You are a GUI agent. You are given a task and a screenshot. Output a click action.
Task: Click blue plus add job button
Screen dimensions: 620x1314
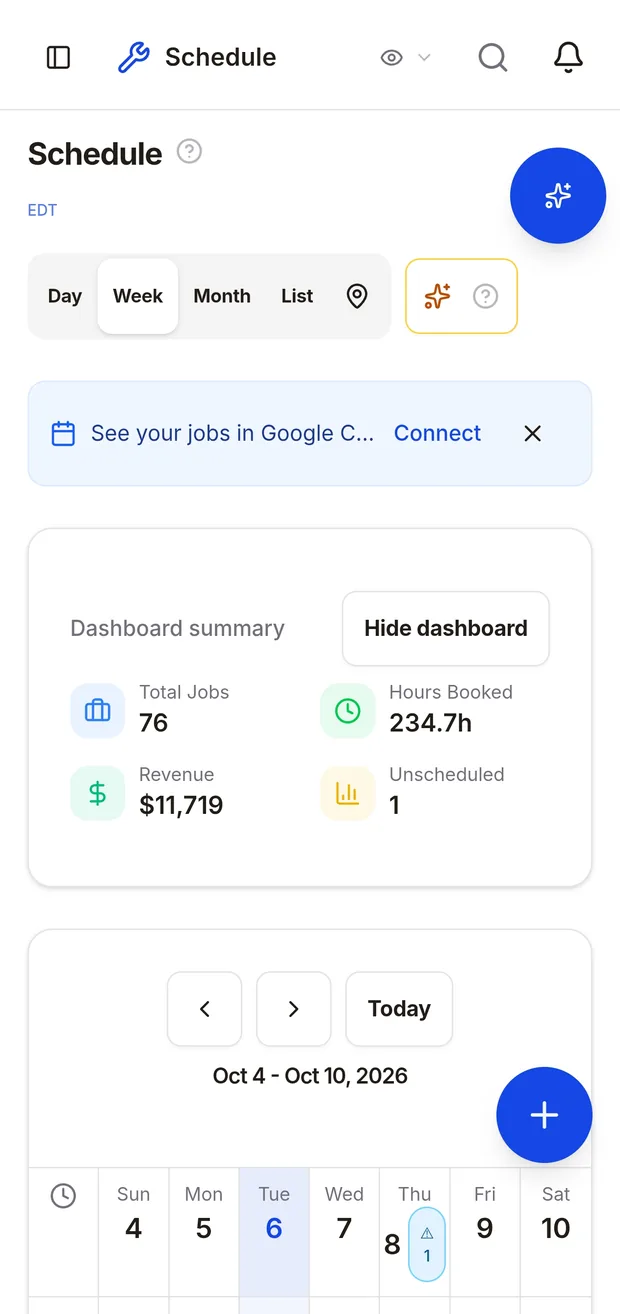544,1115
